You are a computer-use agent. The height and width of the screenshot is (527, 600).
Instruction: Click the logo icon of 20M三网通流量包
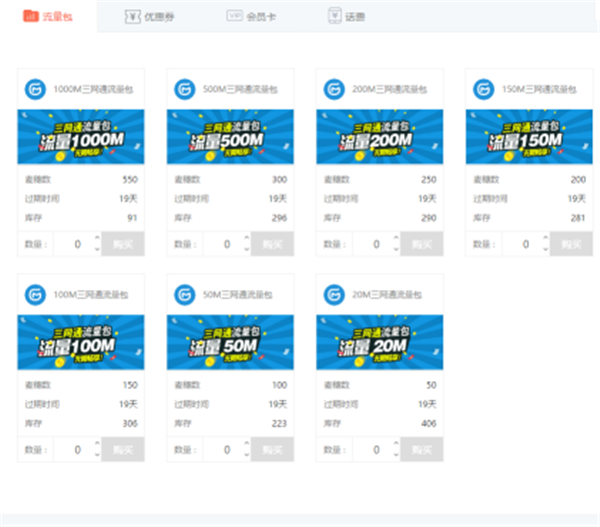pos(334,295)
